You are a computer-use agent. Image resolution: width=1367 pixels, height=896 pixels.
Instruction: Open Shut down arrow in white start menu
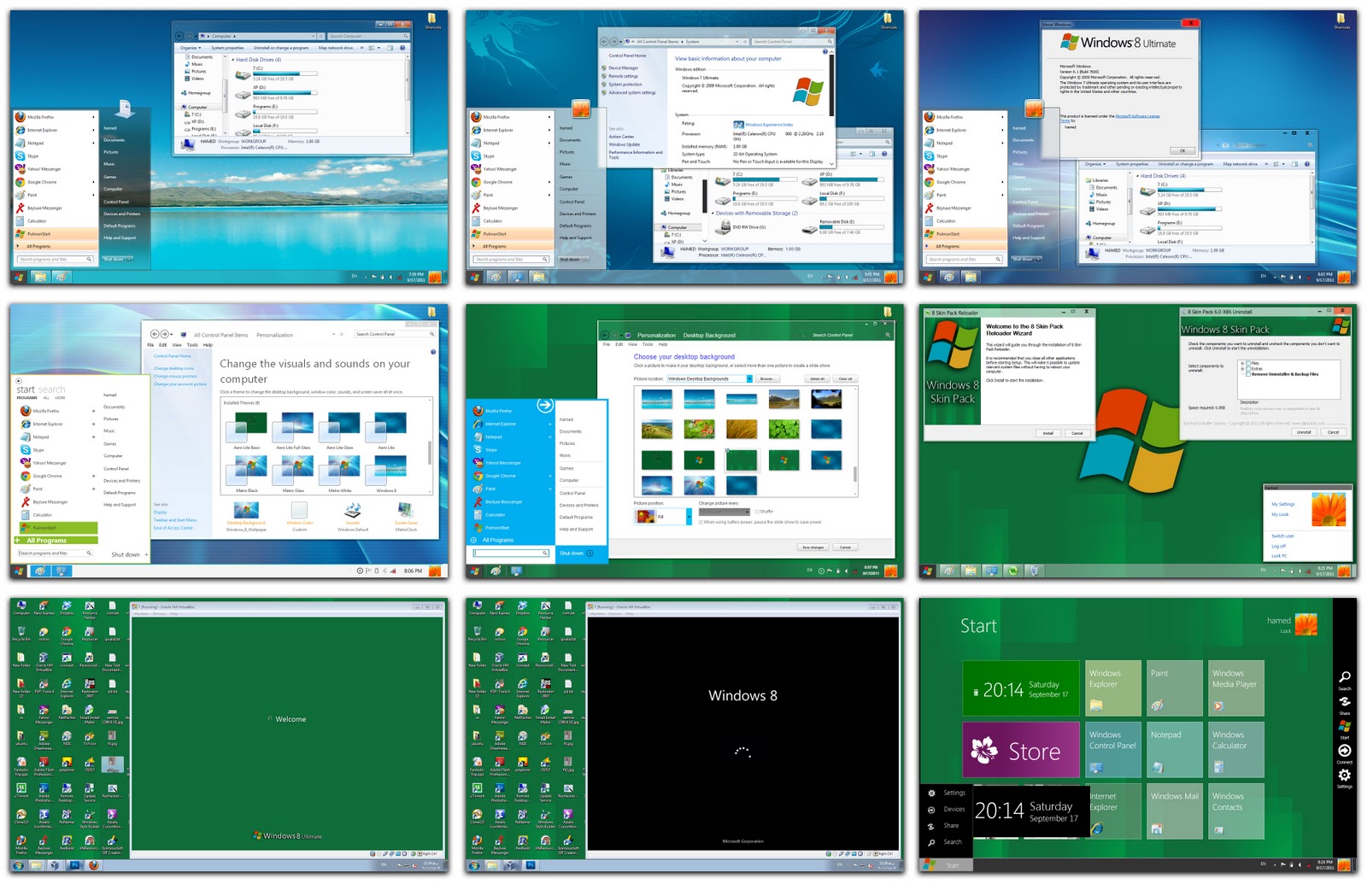[146, 555]
